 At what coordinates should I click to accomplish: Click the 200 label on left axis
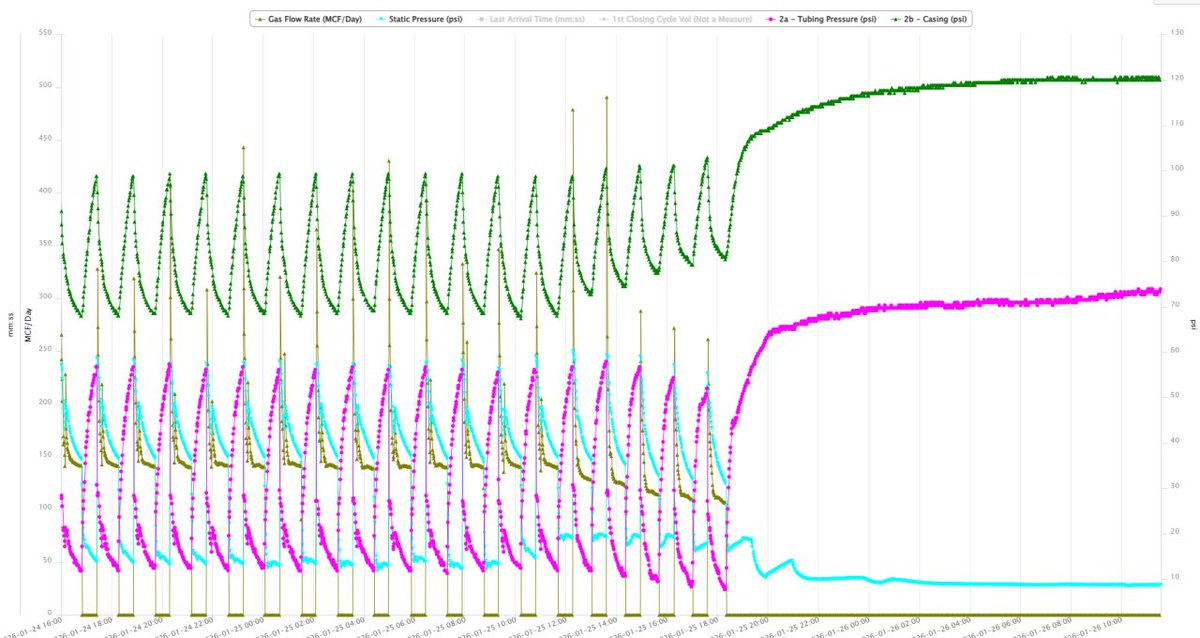coord(45,403)
